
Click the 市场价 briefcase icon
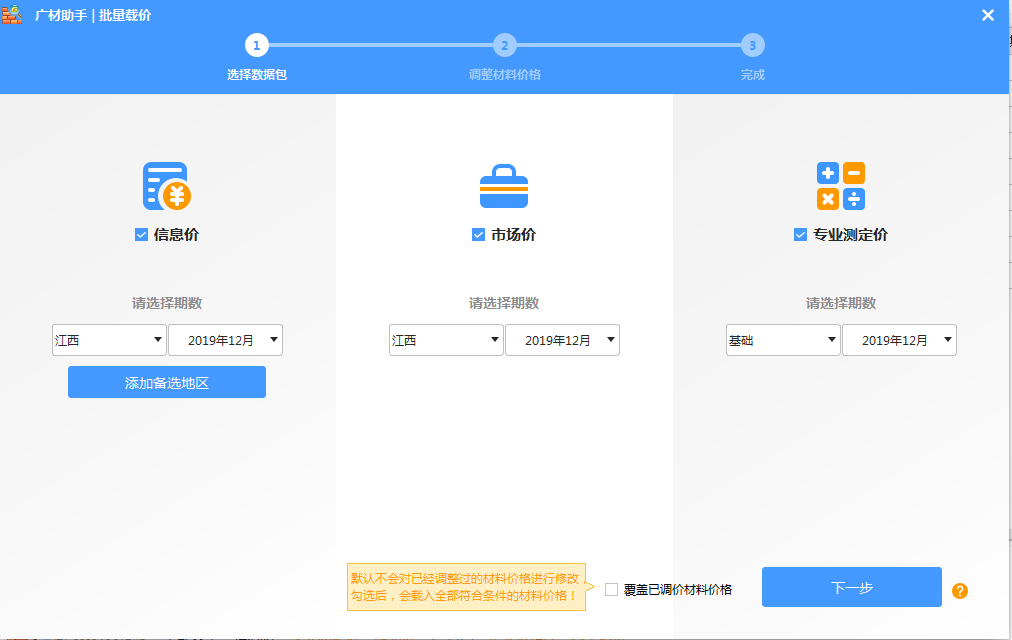coord(504,186)
